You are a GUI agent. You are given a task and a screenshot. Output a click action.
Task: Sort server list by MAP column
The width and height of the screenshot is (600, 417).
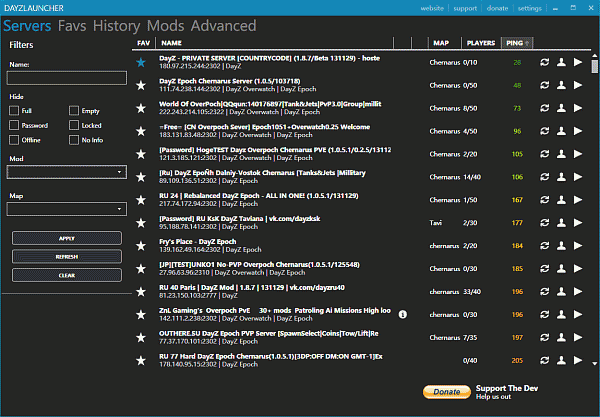click(x=441, y=43)
